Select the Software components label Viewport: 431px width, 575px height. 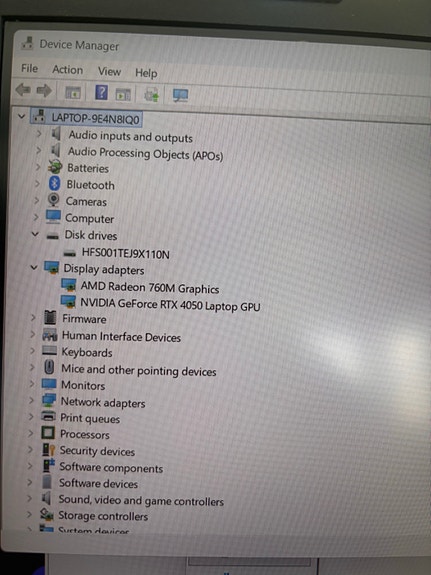click(x=111, y=467)
